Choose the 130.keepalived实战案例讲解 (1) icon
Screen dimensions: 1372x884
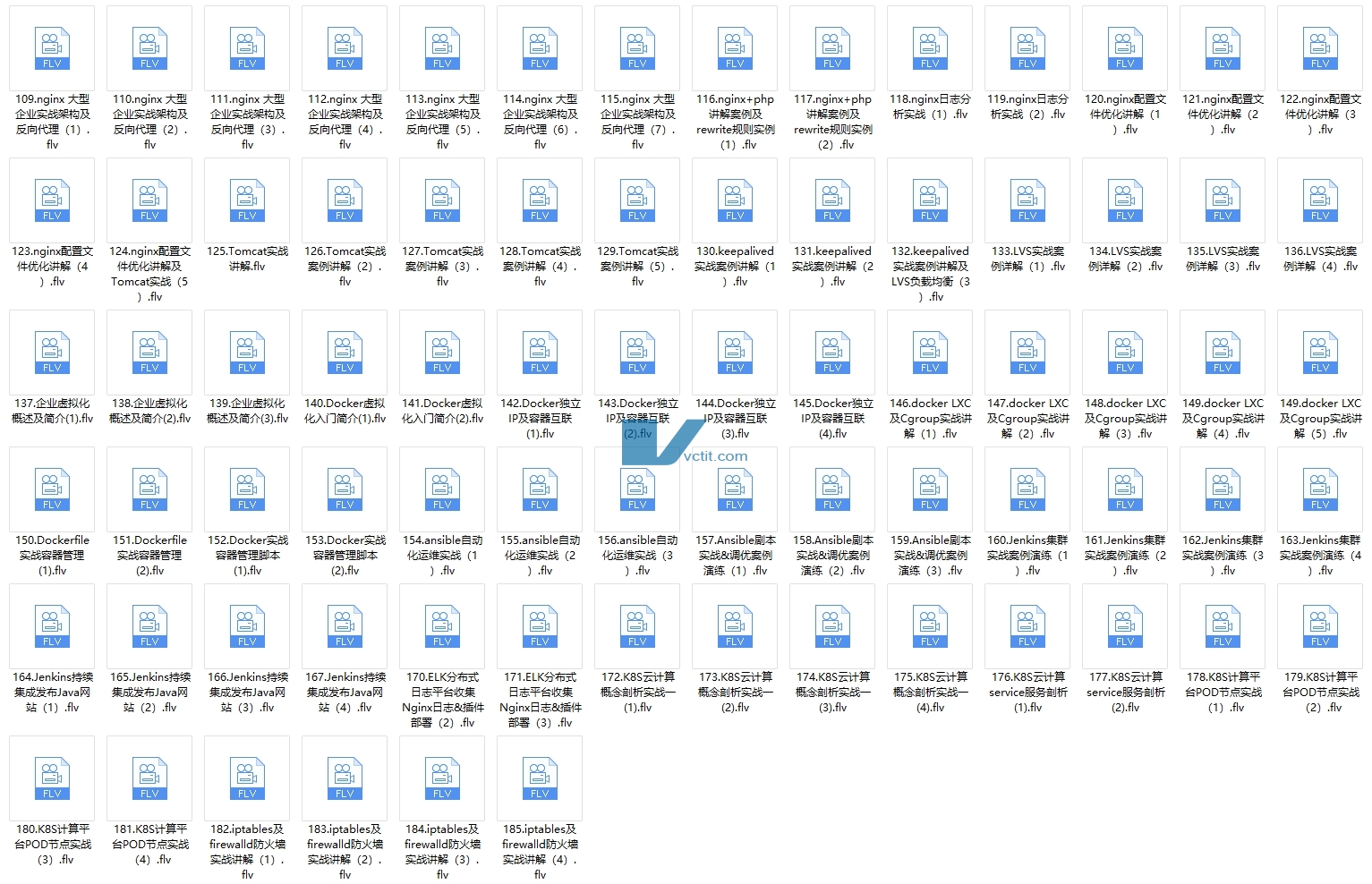click(x=735, y=200)
